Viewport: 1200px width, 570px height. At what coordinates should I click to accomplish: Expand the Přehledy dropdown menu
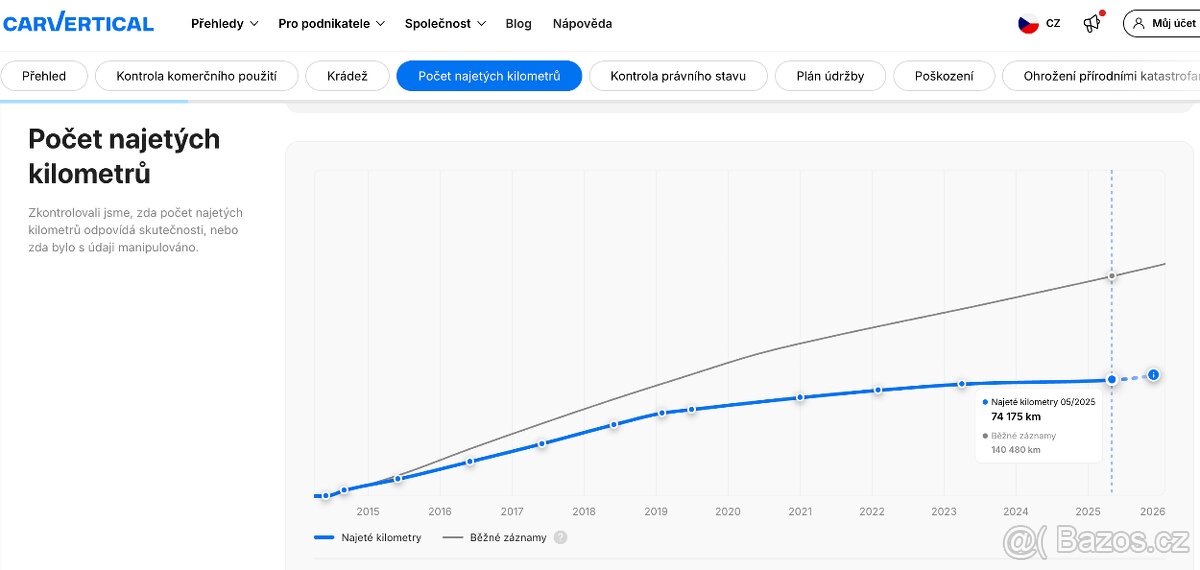coord(224,23)
